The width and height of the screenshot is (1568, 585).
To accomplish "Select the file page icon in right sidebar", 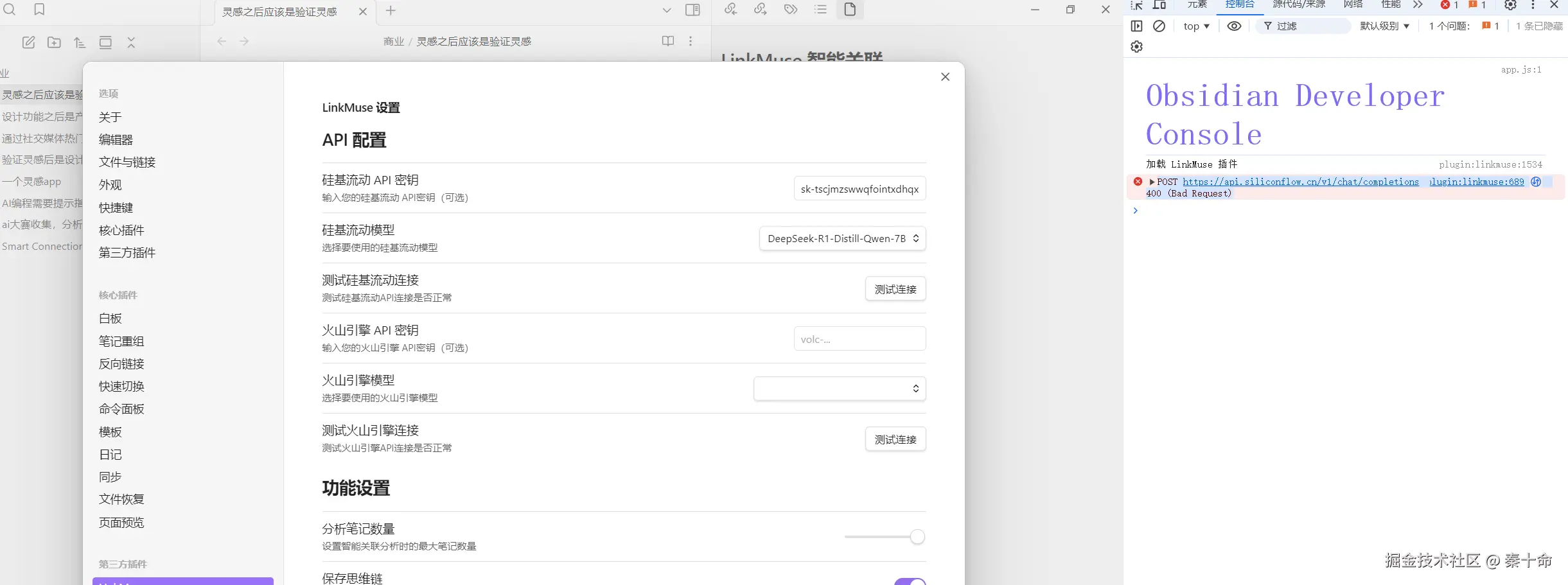I will tap(850, 9).
